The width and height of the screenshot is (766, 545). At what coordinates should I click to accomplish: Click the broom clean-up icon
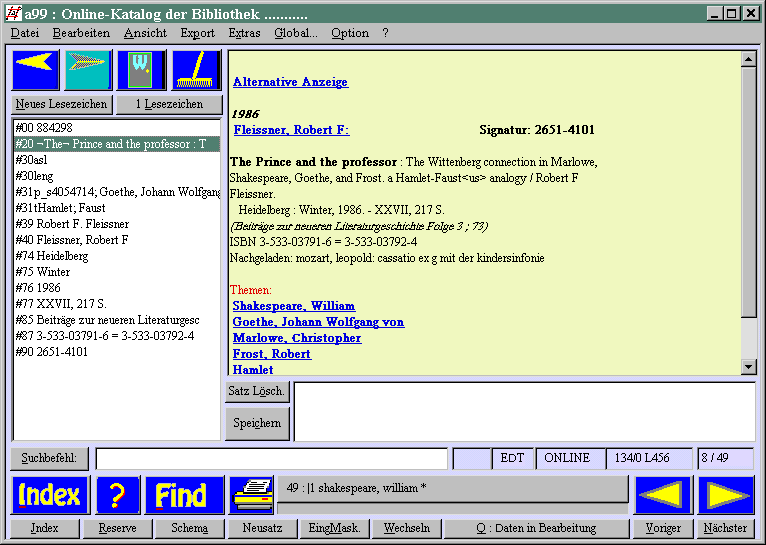(196, 70)
